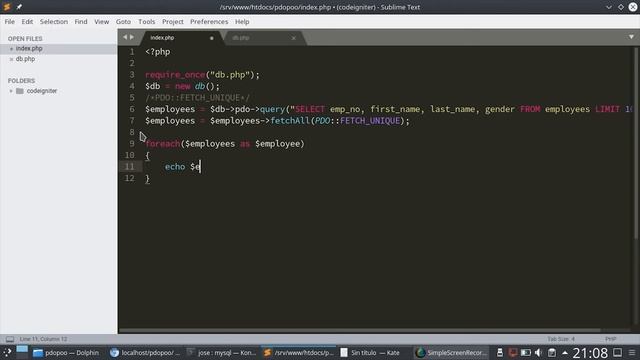Screen dimensions: 640x360
Task: Open the Edit menu
Action: click(x=27, y=22)
